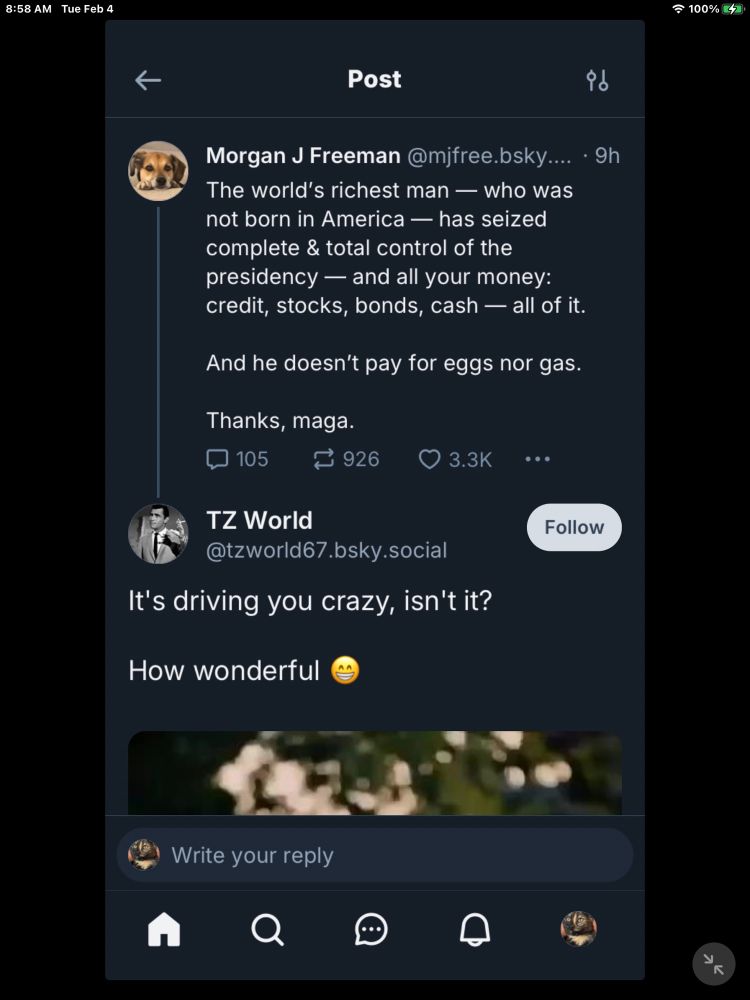Open my profile tab avatar
This screenshot has height=1000, width=750.
pyautogui.click(x=578, y=929)
